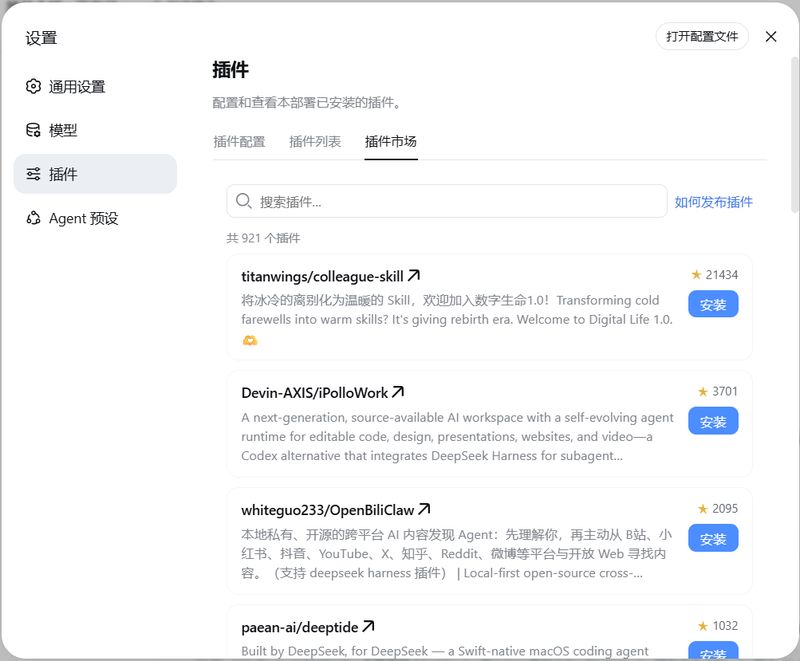
Task: Click the star count 3701
Action: [x=725, y=391]
